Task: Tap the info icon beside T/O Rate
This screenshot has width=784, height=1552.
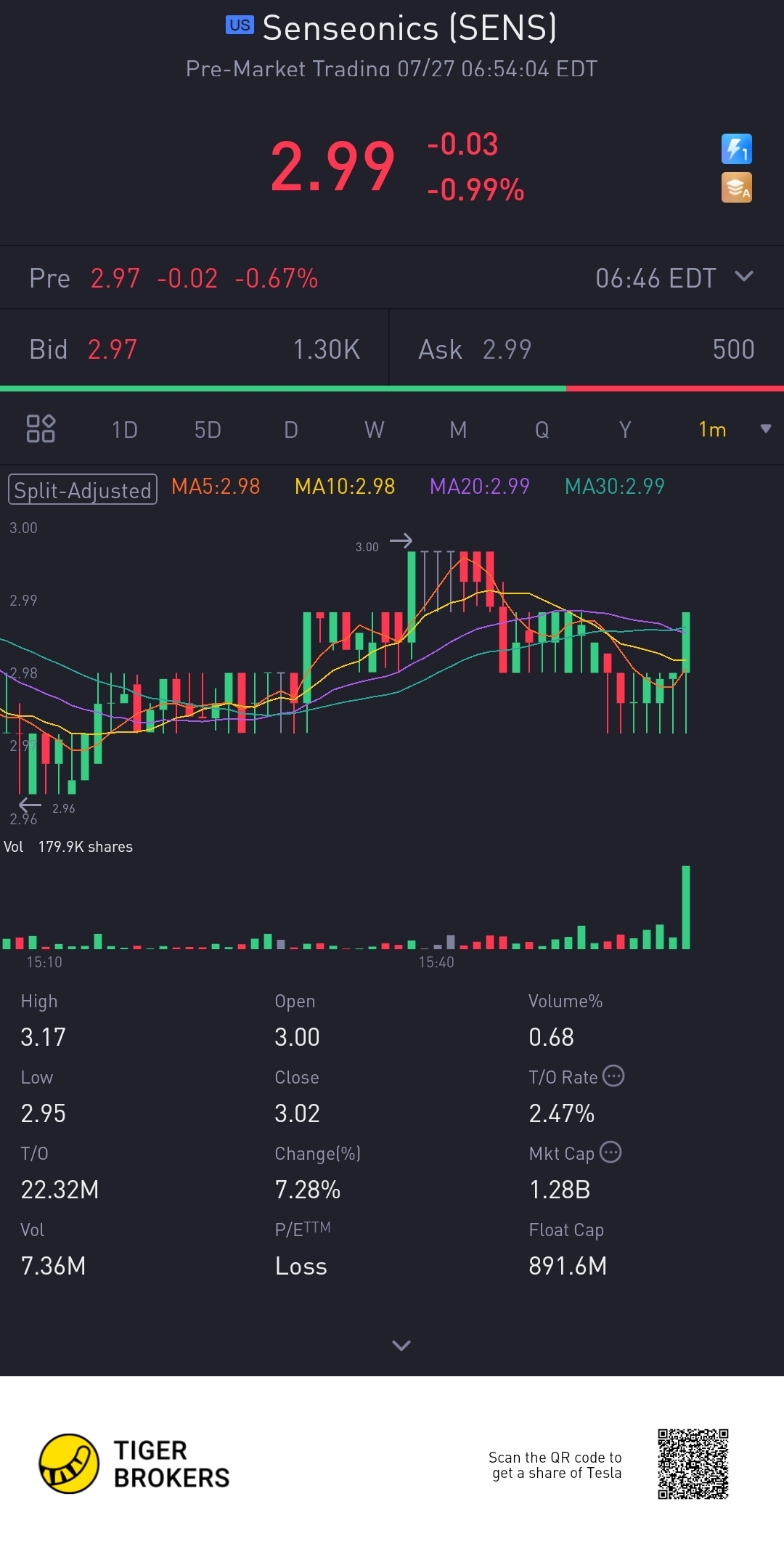Action: point(613,1076)
